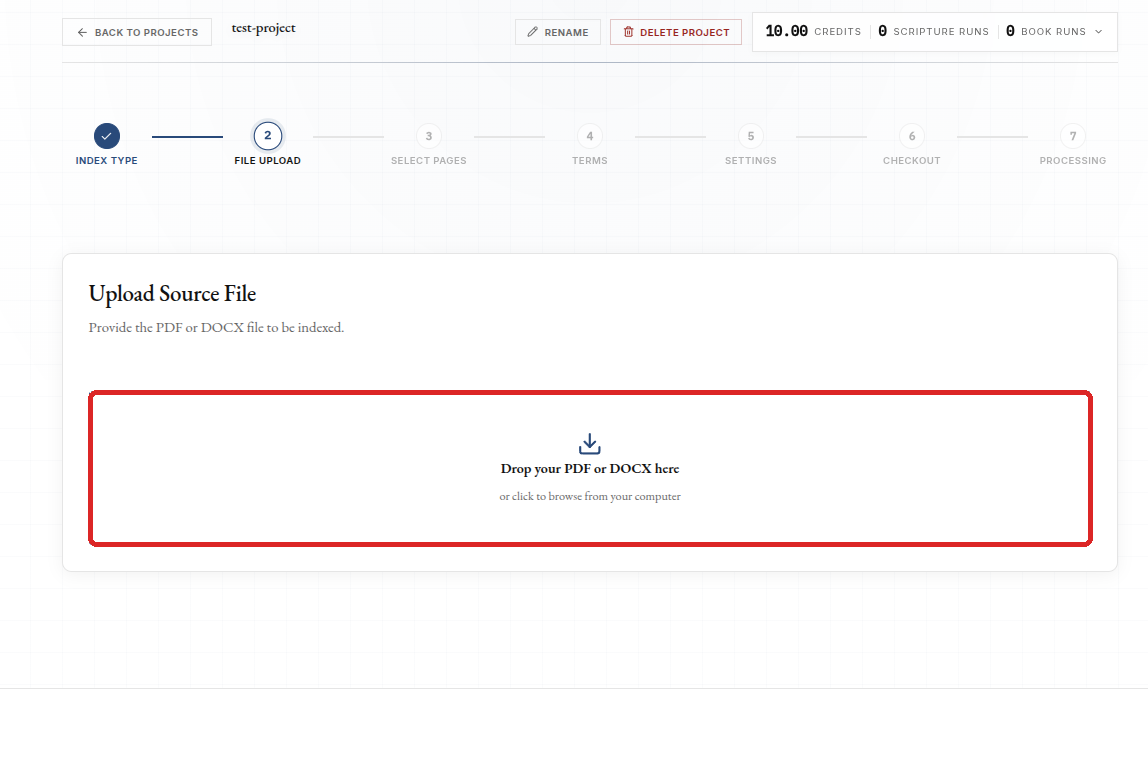The height and width of the screenshot is (764, 1148).
Task: Click the trash can icon
Action: (x=628, y=32)
